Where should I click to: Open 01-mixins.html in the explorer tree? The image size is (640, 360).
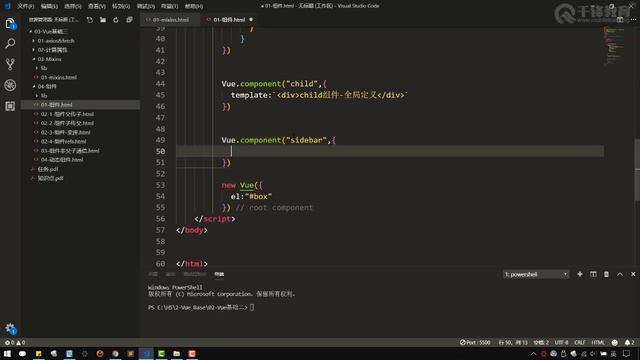coord(58,77)
